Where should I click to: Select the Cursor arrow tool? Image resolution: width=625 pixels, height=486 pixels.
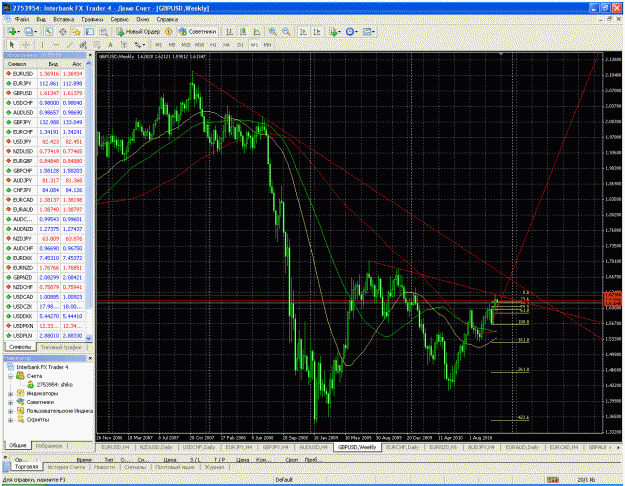point(12,45)
